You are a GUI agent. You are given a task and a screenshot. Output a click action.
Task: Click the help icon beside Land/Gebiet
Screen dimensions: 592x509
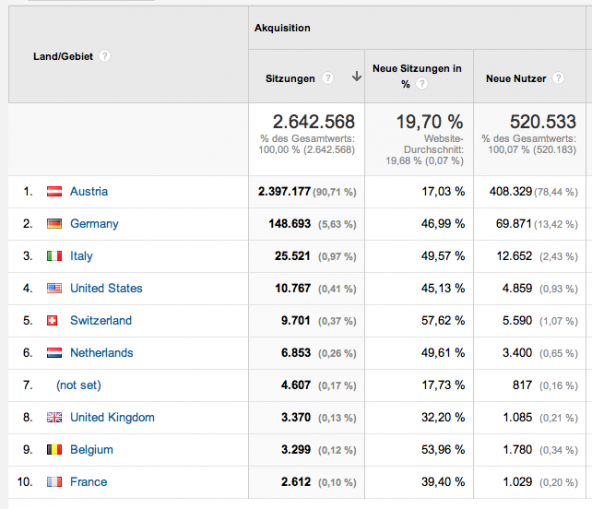click(105, 56)
